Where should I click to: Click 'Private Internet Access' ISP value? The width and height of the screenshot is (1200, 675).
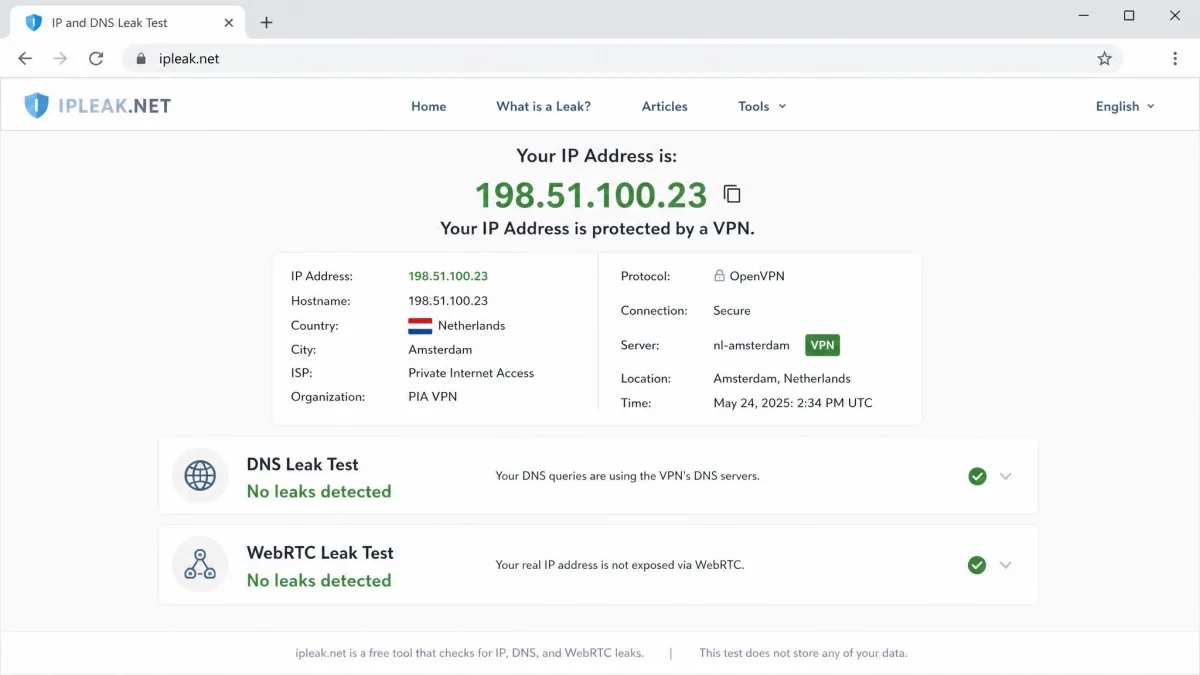[471, 373]
